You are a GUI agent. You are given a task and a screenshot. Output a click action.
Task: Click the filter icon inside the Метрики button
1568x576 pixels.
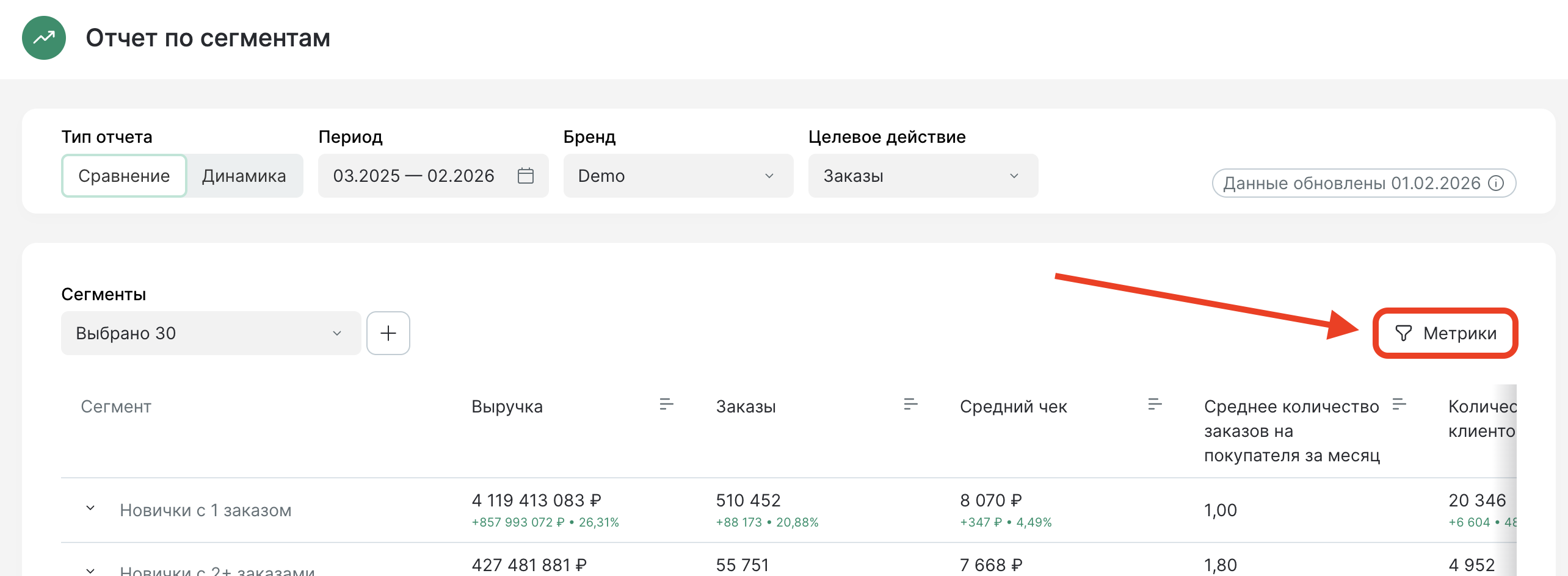point(1405,333)
